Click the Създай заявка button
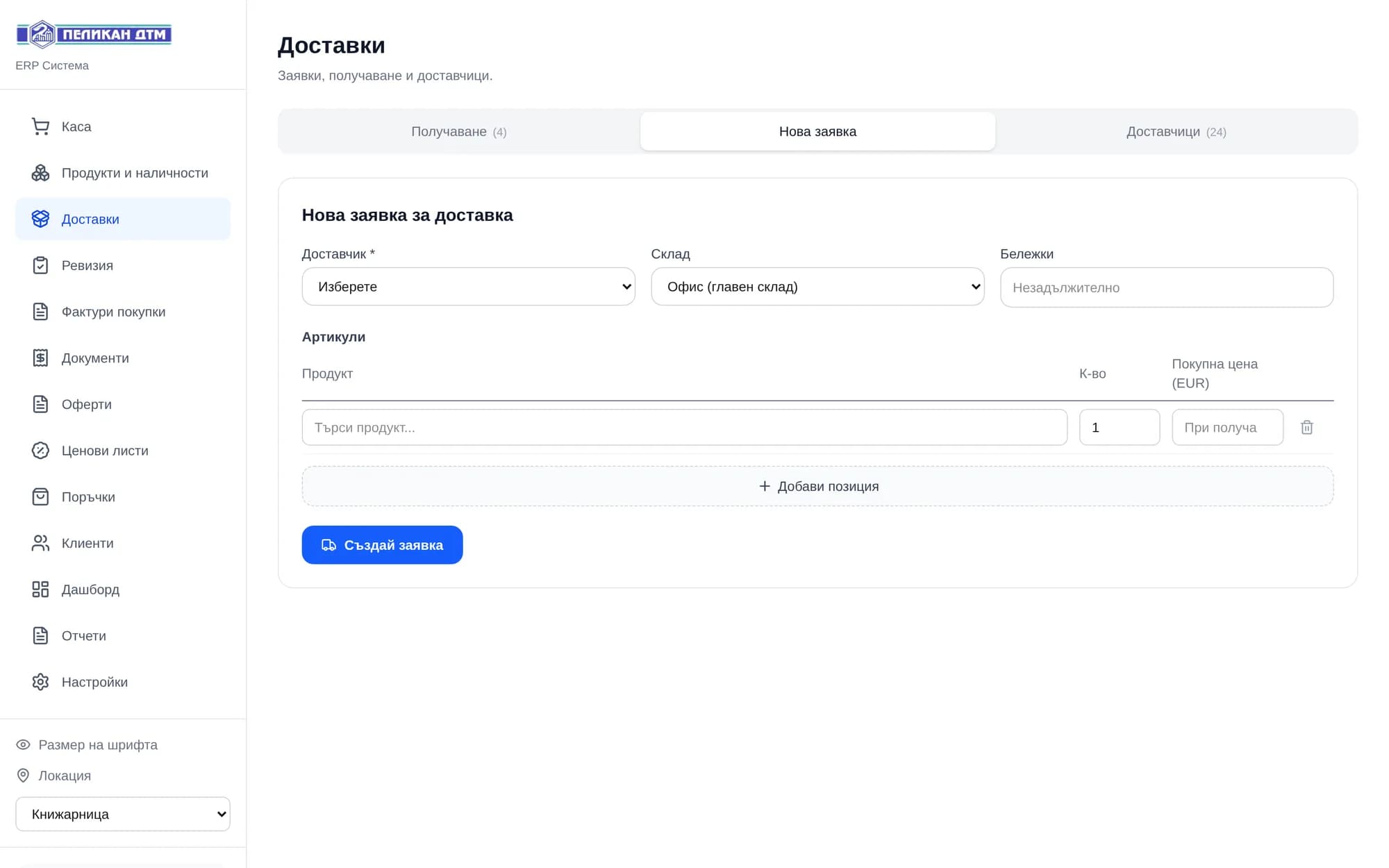The height and width of the screenshot is (868, 1389). [382, 545]
